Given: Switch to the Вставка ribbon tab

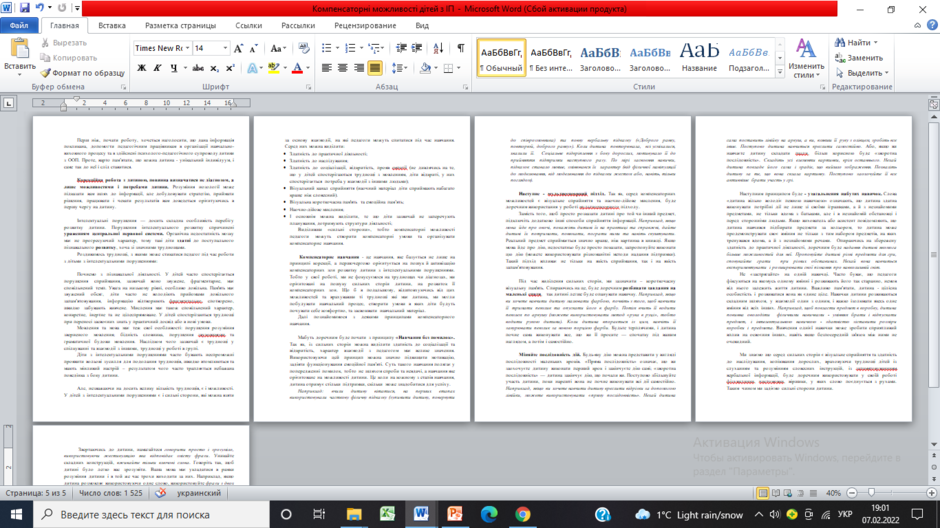Looking at the screenshot, I should 112,26.
